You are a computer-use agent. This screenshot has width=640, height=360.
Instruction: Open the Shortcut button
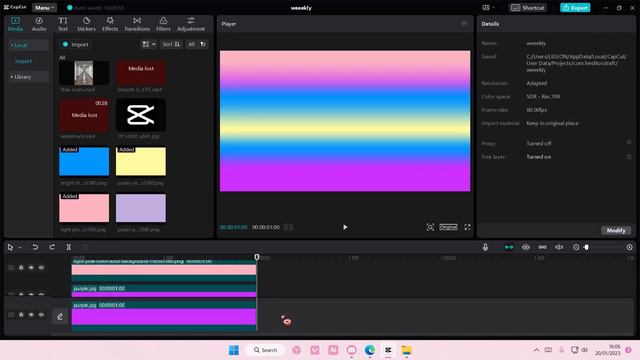click(x=528, y=8)
